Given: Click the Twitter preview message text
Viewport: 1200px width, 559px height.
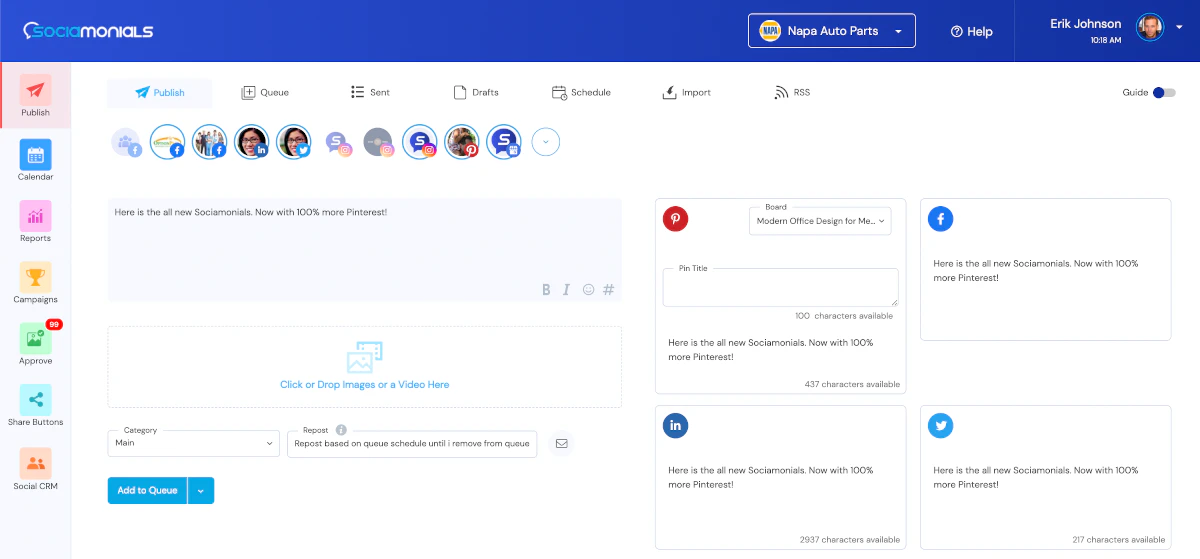Looking at the screenshot, I should (x=1035, y=477).
